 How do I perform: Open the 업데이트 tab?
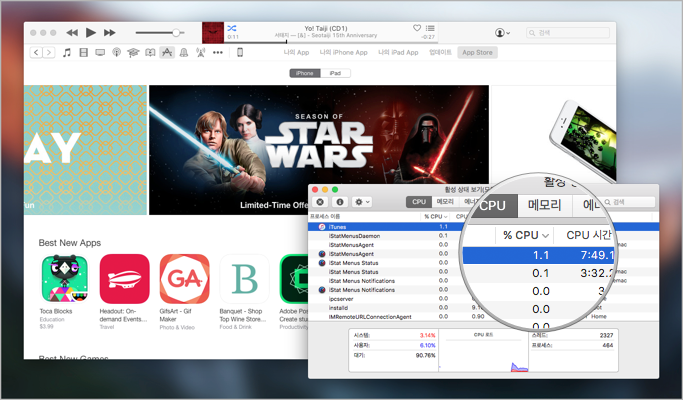440,52
